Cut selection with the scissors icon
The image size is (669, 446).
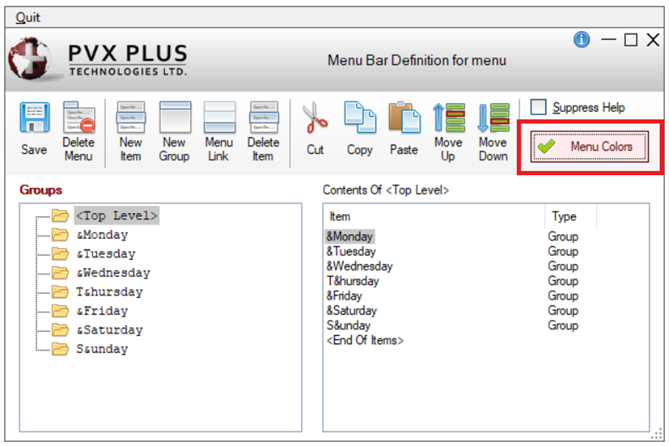coord(315,119)
